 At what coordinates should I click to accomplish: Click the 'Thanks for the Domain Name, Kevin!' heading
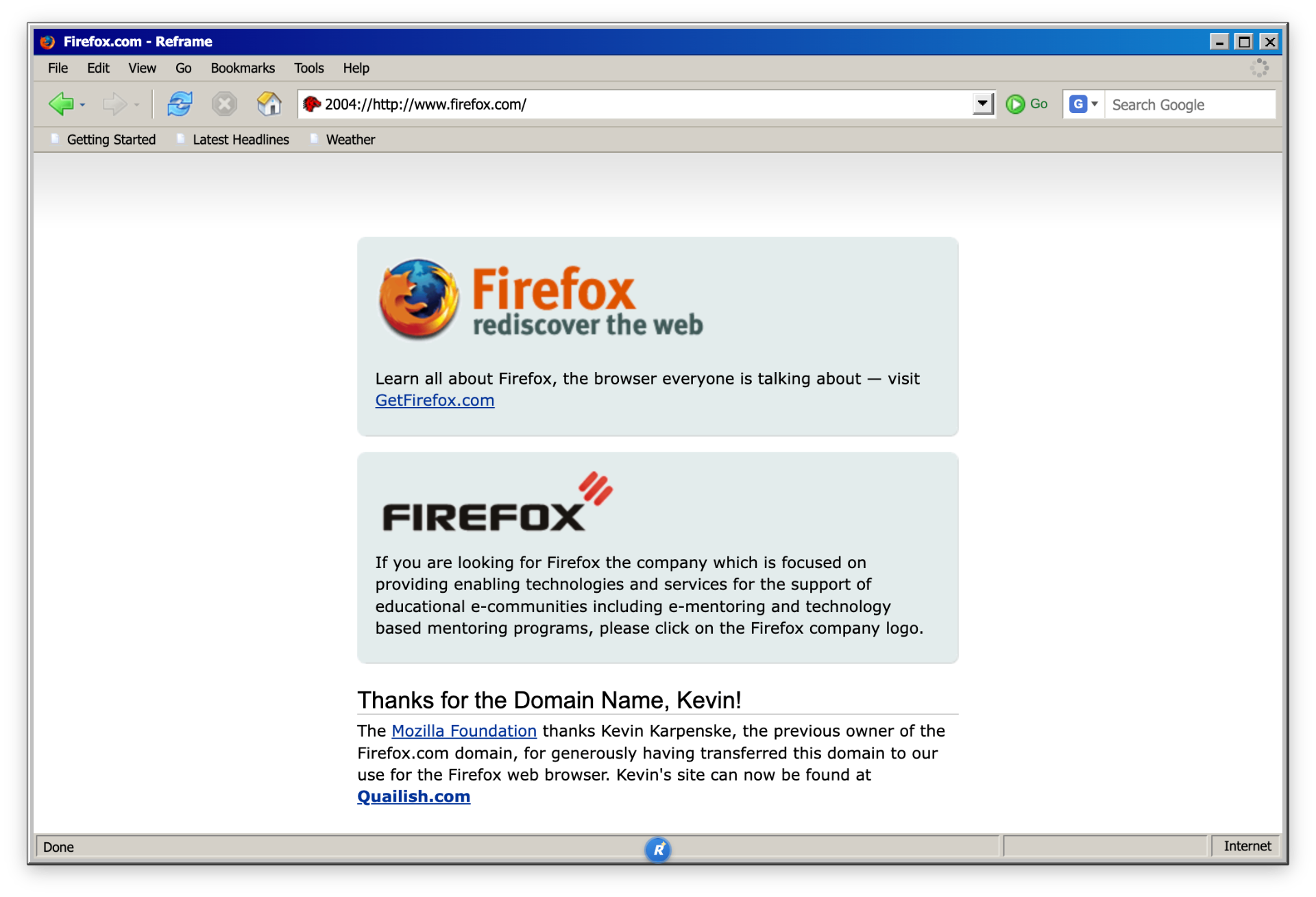click(x=549, y=700)
